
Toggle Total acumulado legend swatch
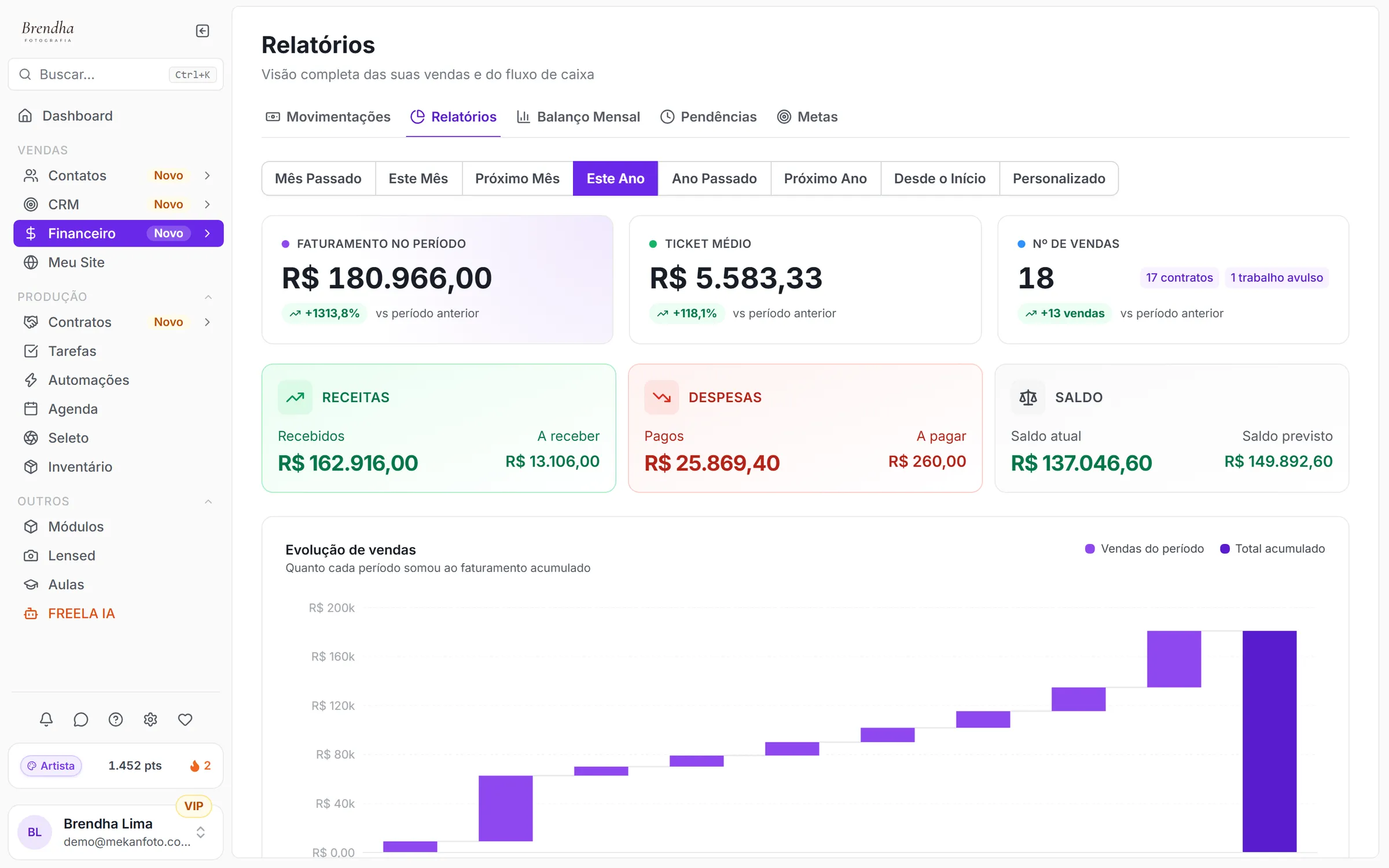click(x=1225, y=549)
